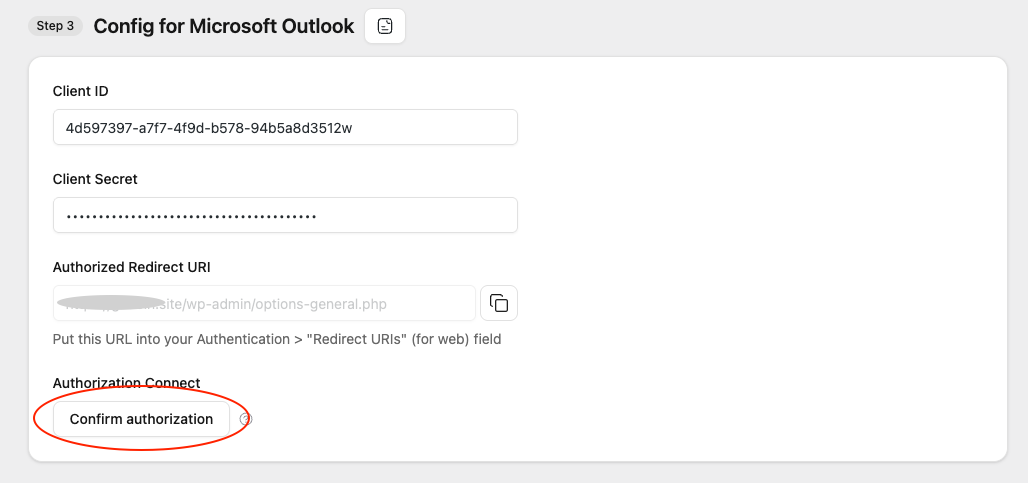Click the Step 3 badge
This screenshot has width=1028, height=483.
coord(55,26)
